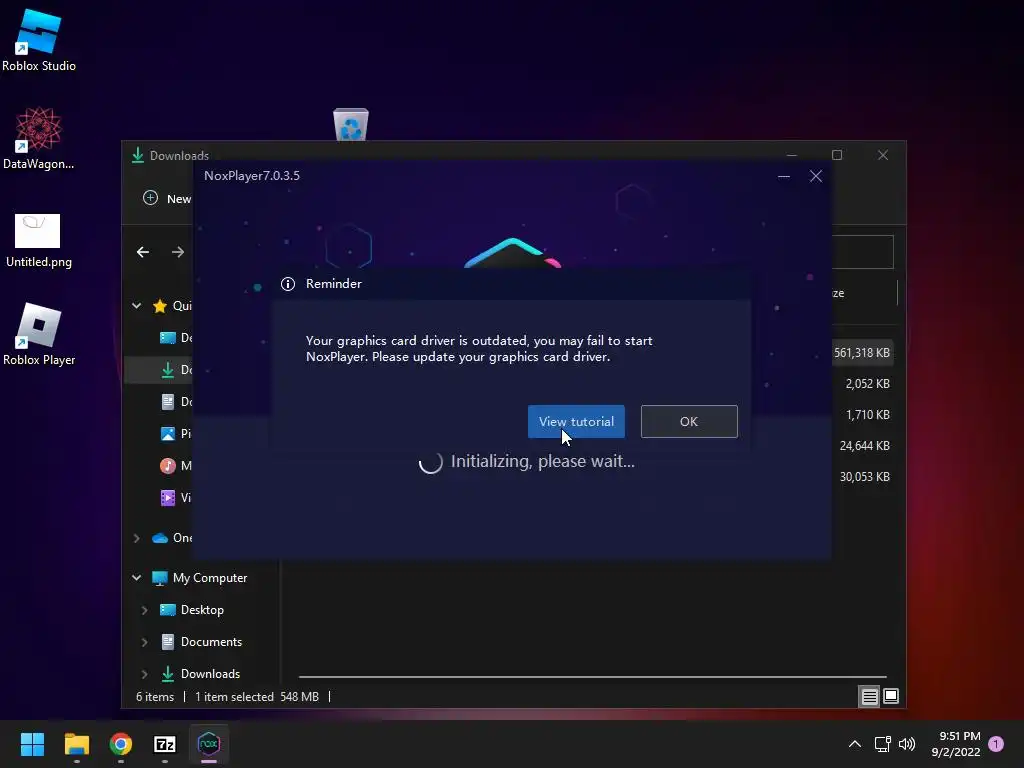Switch to Nox installer in taskbar
The image size is (1024, 768).
click(x=209, y=744)
